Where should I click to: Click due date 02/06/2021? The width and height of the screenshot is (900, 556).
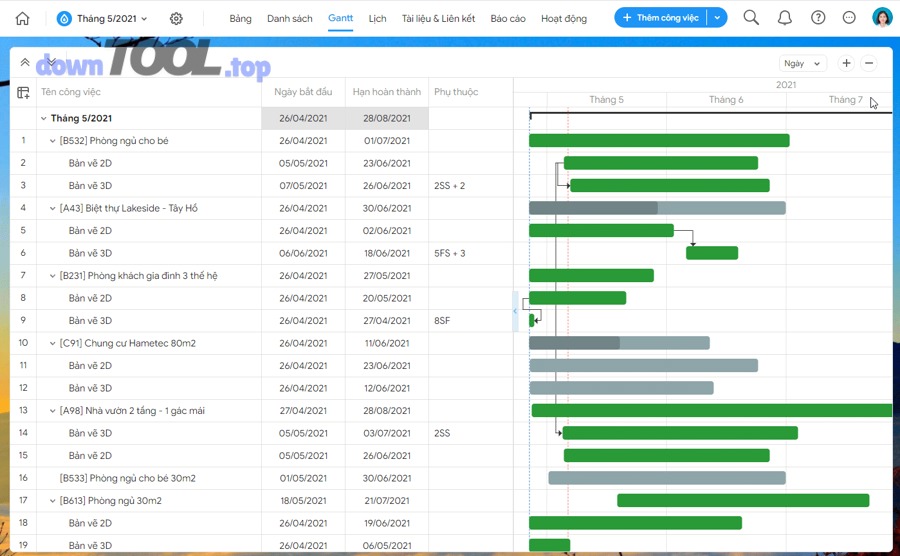(x=387, y=231)
